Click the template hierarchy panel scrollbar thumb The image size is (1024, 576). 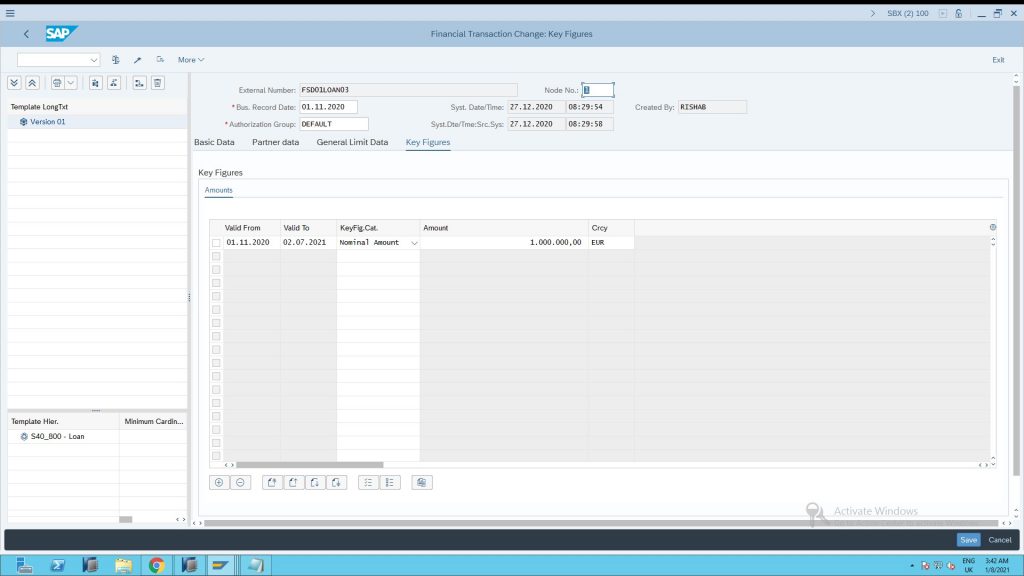(x=125, y=520)
